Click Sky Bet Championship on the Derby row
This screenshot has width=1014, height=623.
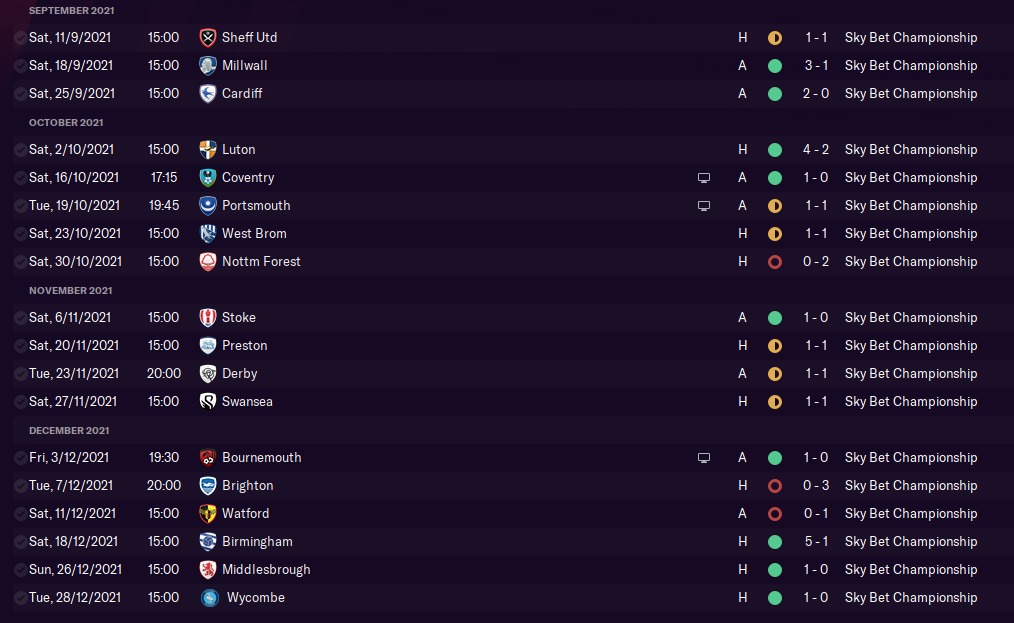click(911, 373)
